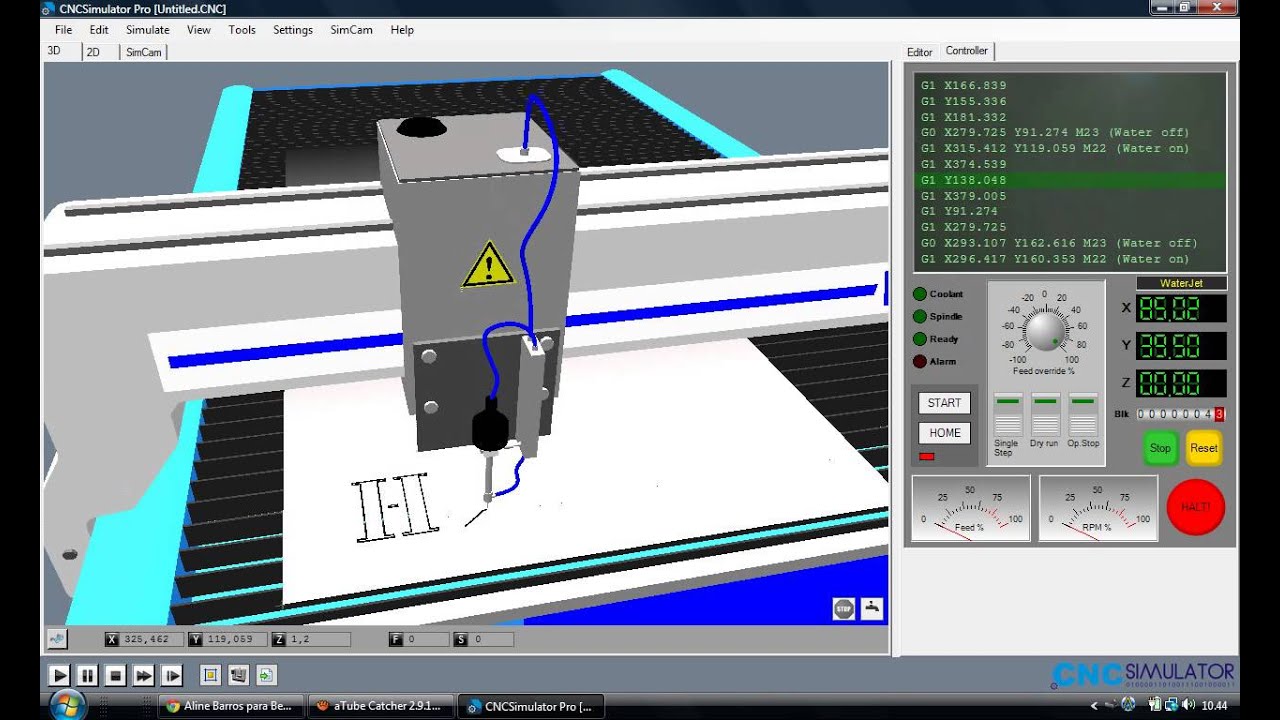Viewport: 1280px width, 720px height.
Task: Click the green Stop button
Action: point(1160,448)
